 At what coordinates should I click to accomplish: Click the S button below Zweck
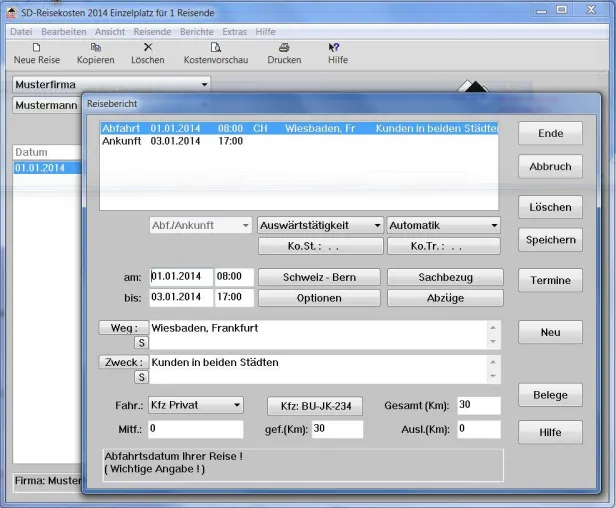pos(141,377)
